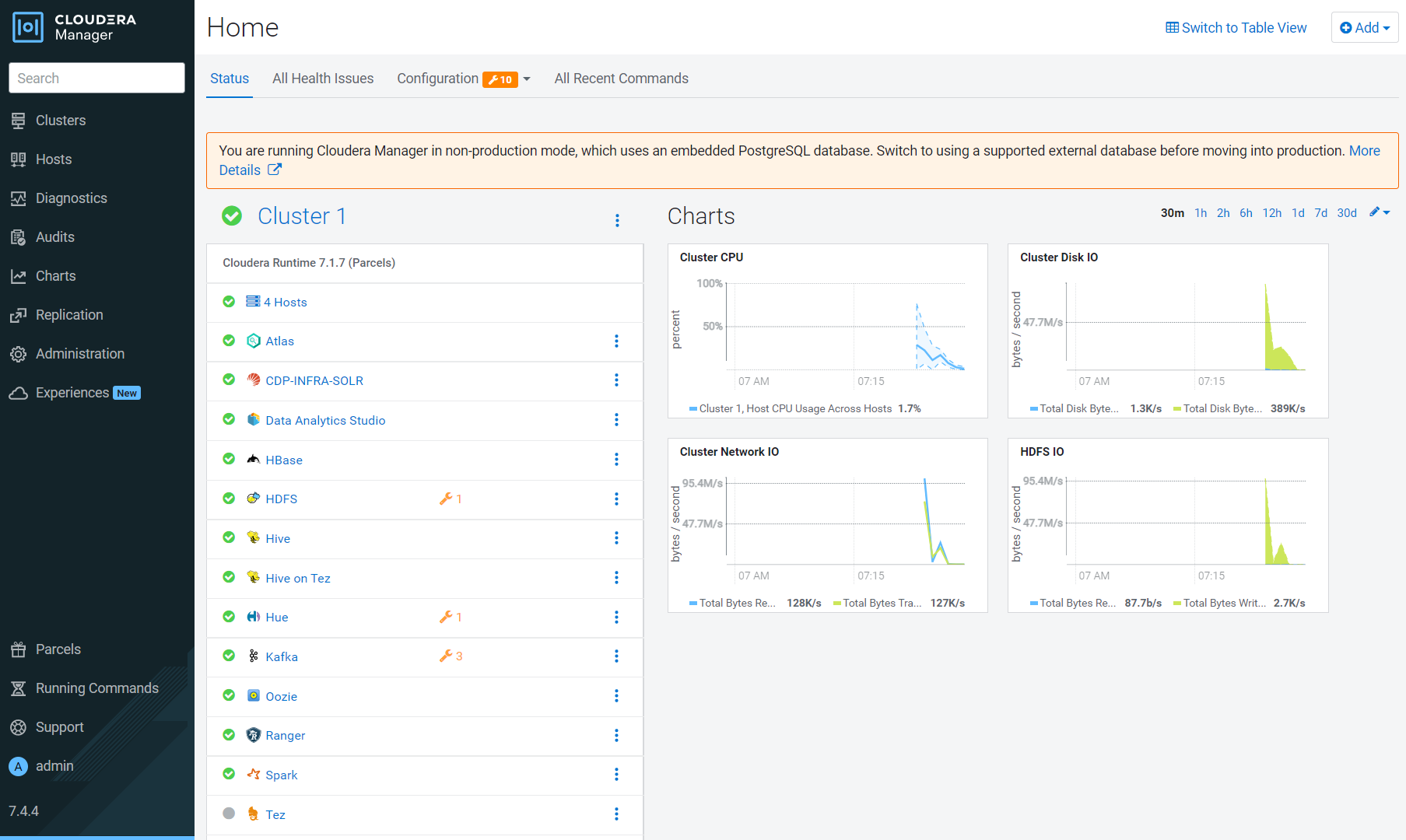1406x840 pixels.
Task: Click the Data Analytics Studio icon
Action: click(254, 419)
